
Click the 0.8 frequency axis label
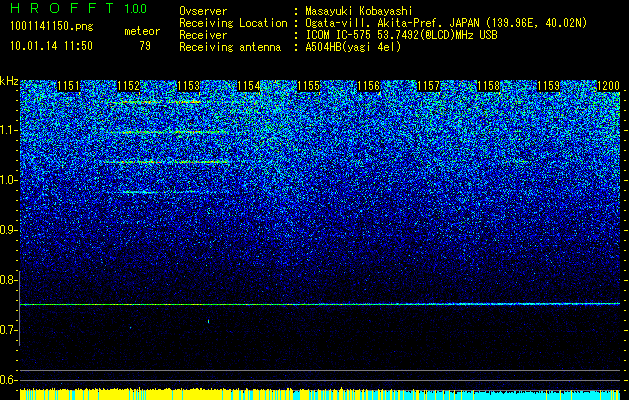point(8,280)
